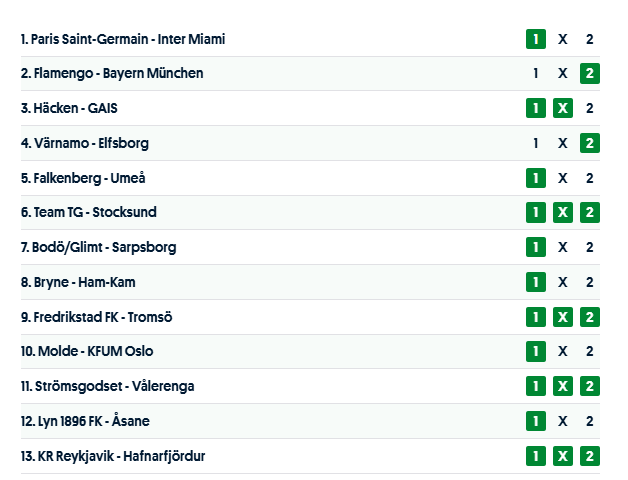This screenshot has height=480, width=628.
Task: Toggle X off for Häcken - GAIS
Action: 562,108
